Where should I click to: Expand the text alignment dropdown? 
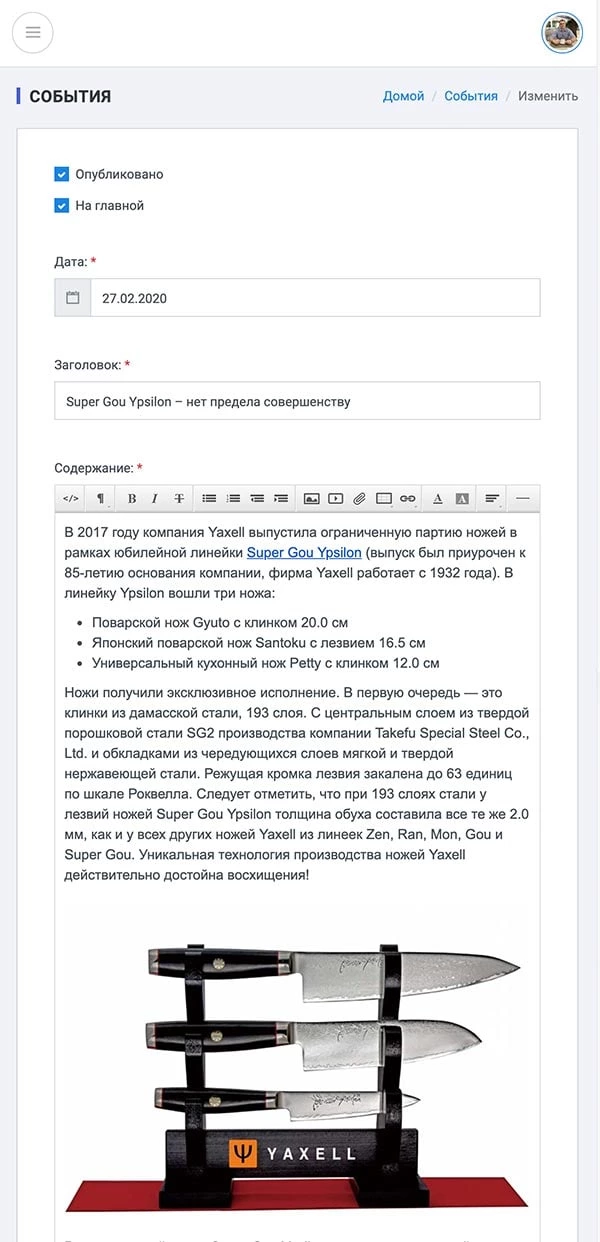pyautogui.click(x=492, y=498)
